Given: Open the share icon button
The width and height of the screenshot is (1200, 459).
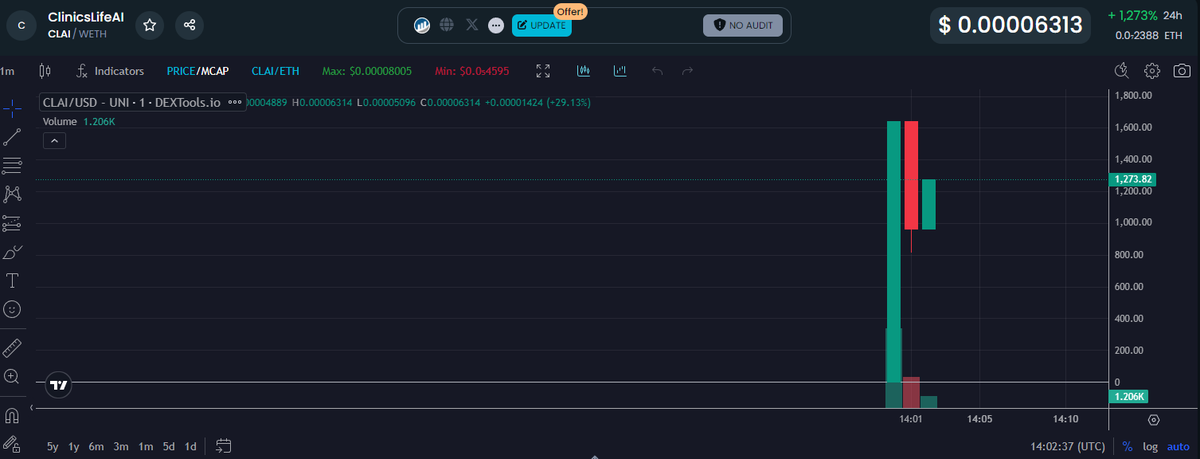Looking at the screenshot, I should pos(189,26).
